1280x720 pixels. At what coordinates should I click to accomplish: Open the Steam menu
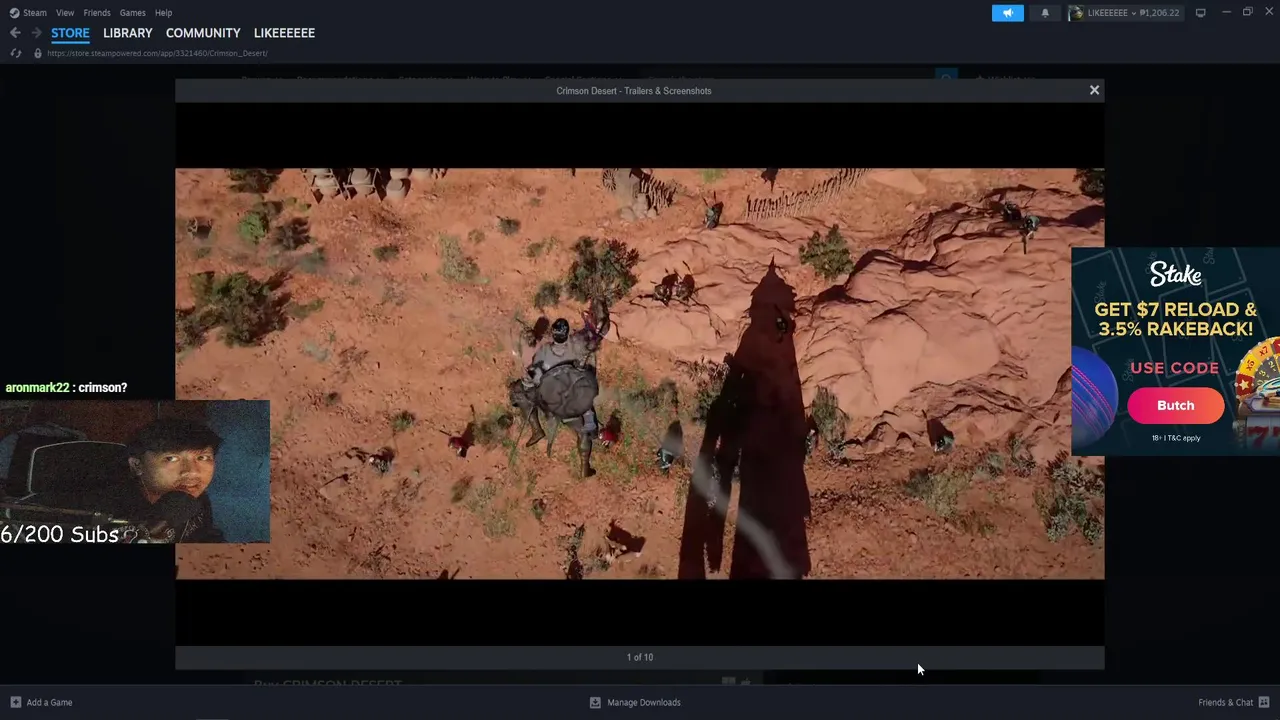[35, 13]
